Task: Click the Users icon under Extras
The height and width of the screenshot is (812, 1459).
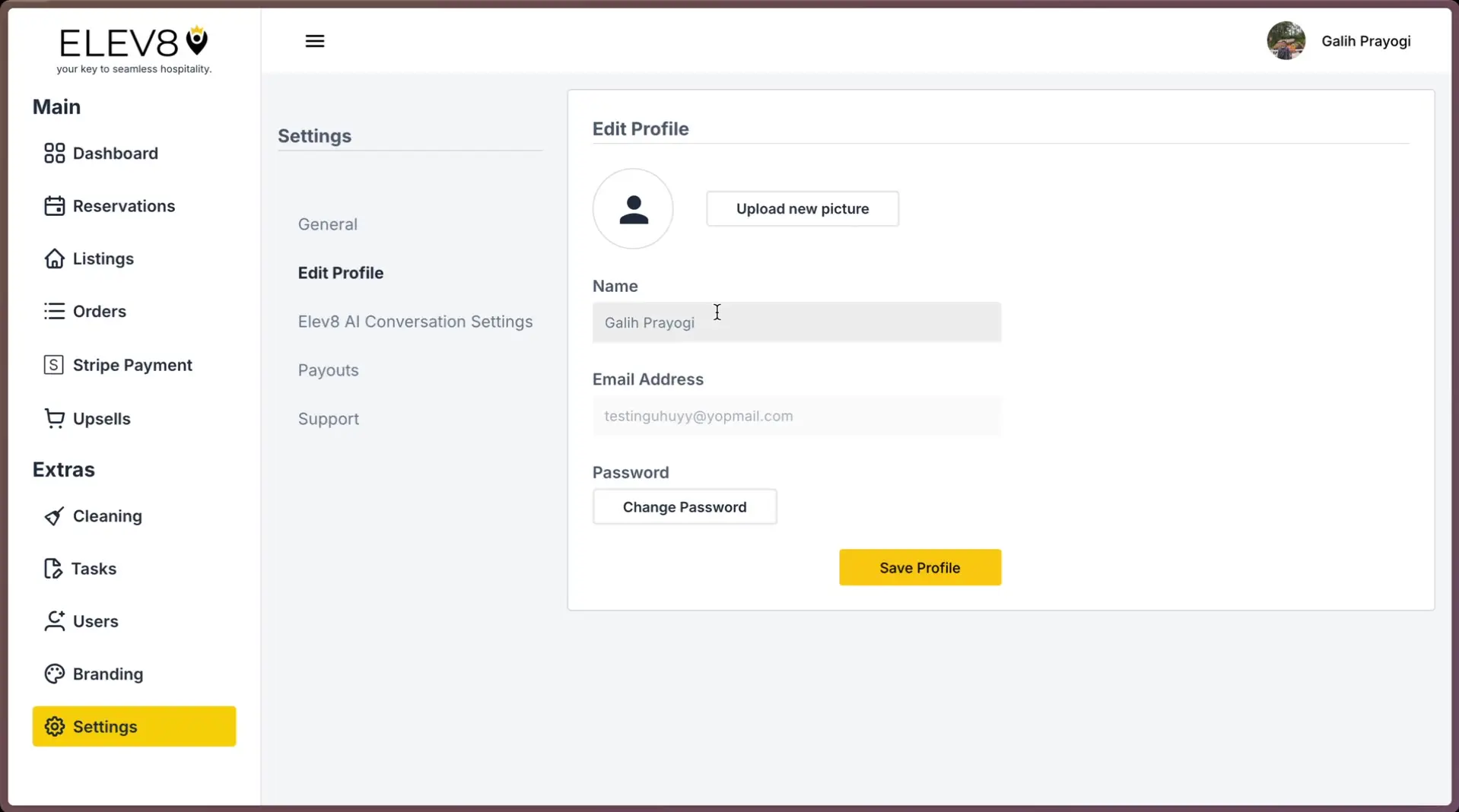Action: pyautogui.click(x=52, y=620)
